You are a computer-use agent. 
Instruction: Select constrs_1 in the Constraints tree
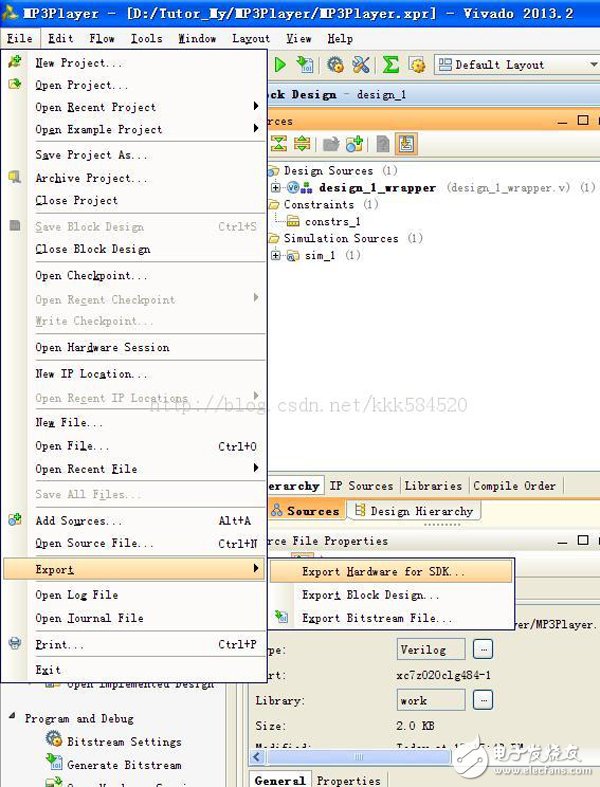pyautogui.click(x=332, y=222)
